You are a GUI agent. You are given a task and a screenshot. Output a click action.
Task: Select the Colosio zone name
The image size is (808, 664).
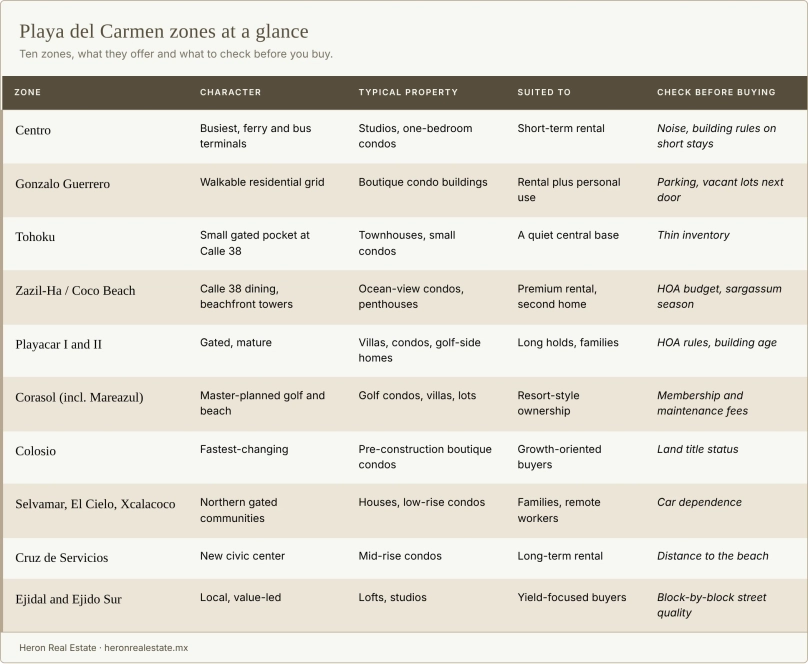36,451
